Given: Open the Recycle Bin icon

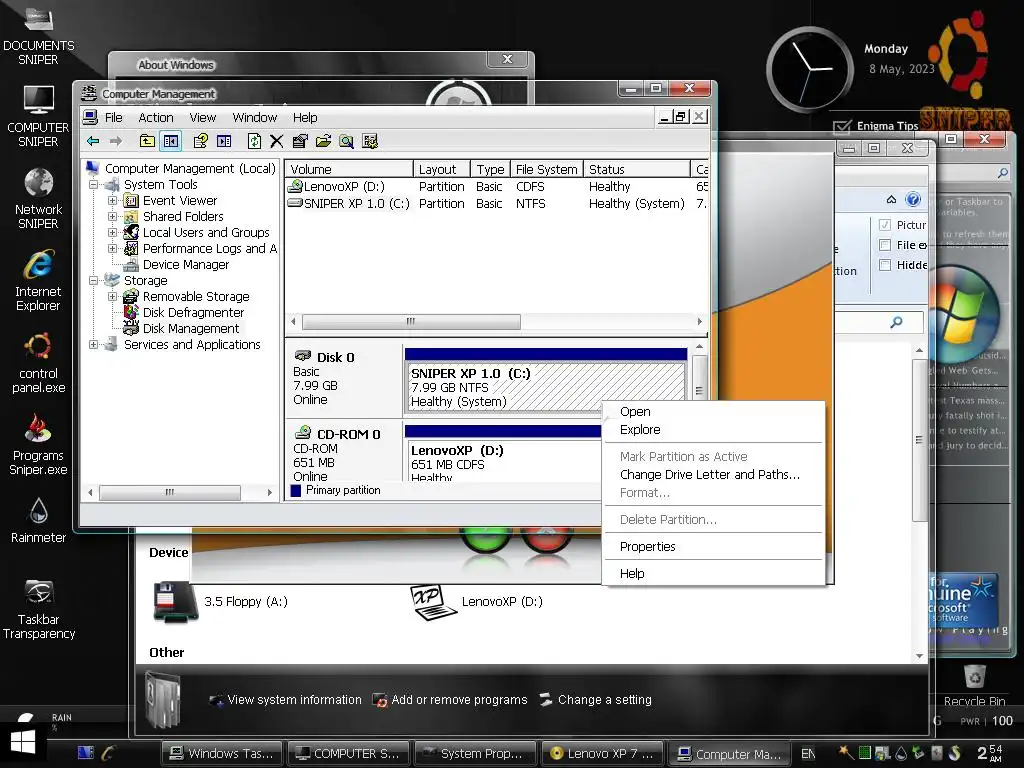Looking at the screenshot, I should pyautogui.click(x=974, y=684).
